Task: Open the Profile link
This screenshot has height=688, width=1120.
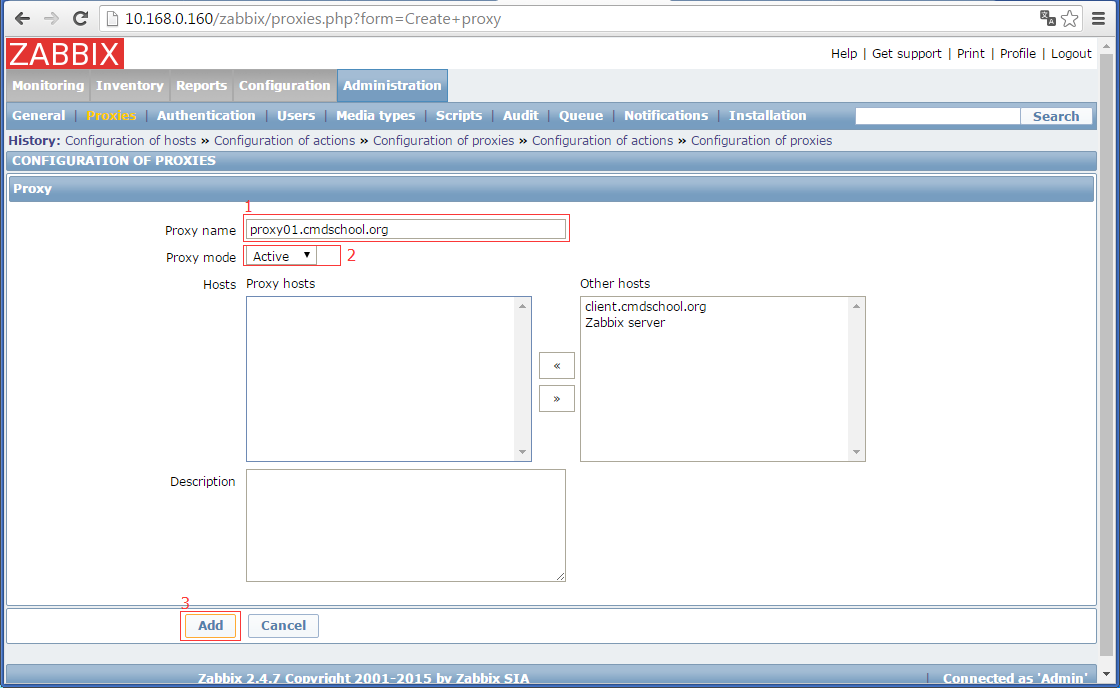Action: click(1018, 54)
